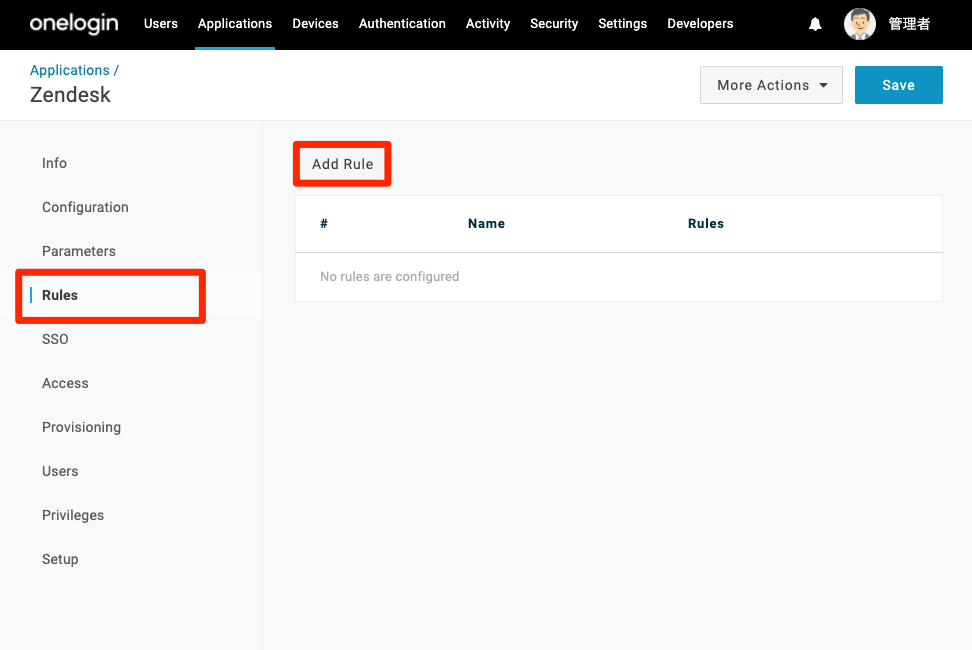Switch to the Privileges tab
This screenshot has width=972, height=650.
[73, 515]
